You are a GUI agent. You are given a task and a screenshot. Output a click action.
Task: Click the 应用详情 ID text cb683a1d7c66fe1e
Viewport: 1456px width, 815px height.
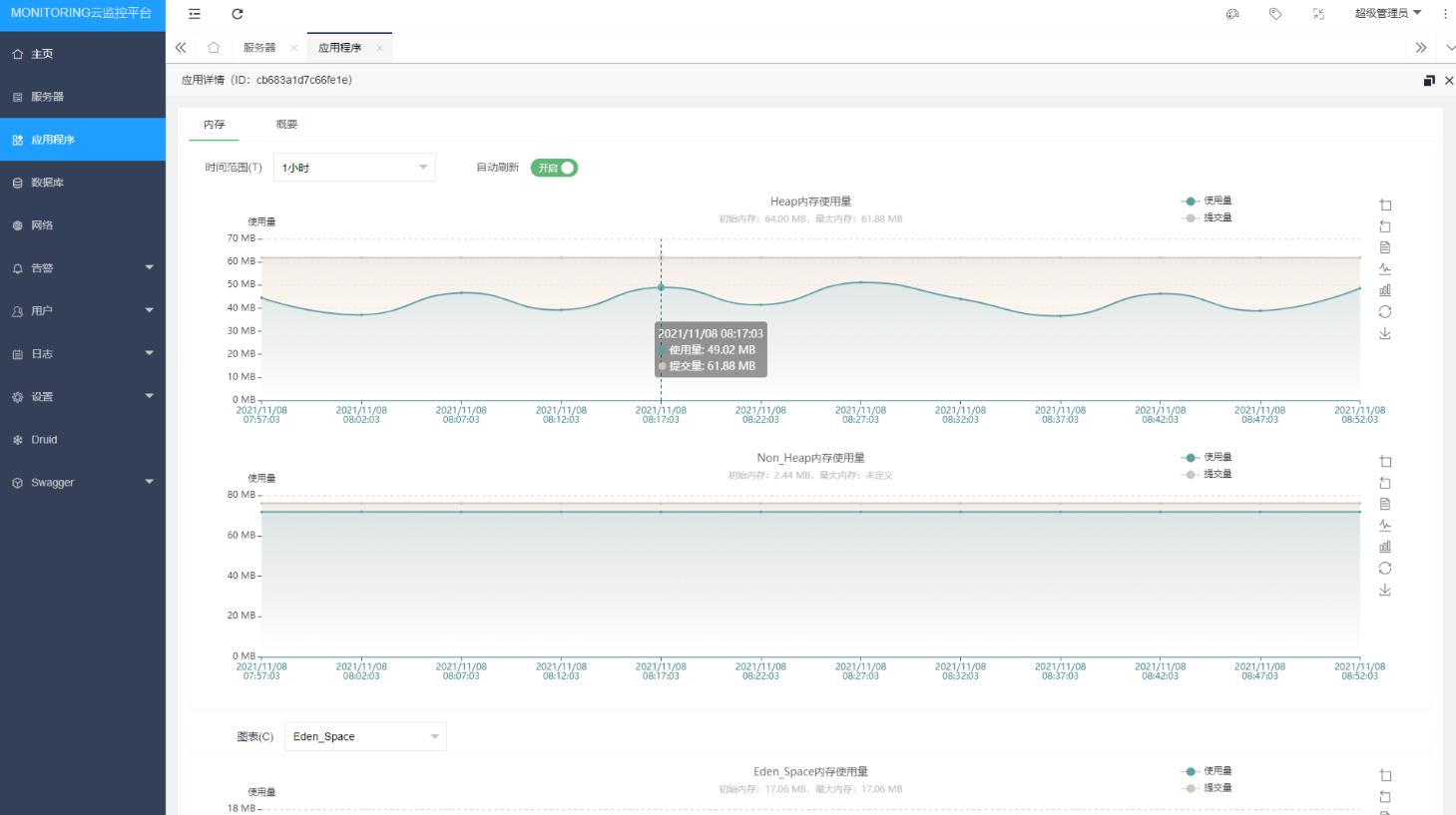[304, 80]
